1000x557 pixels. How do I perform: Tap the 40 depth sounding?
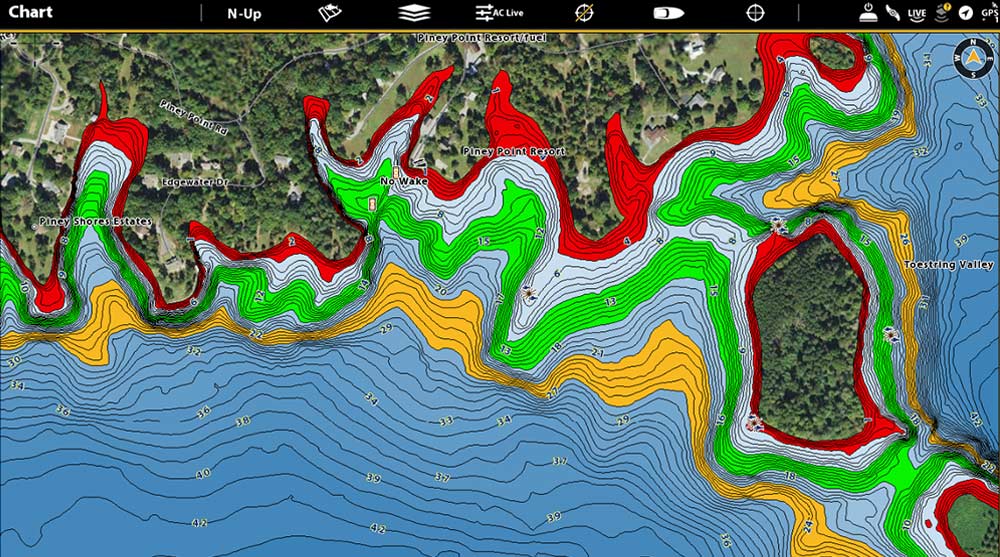tap(203, 473)
